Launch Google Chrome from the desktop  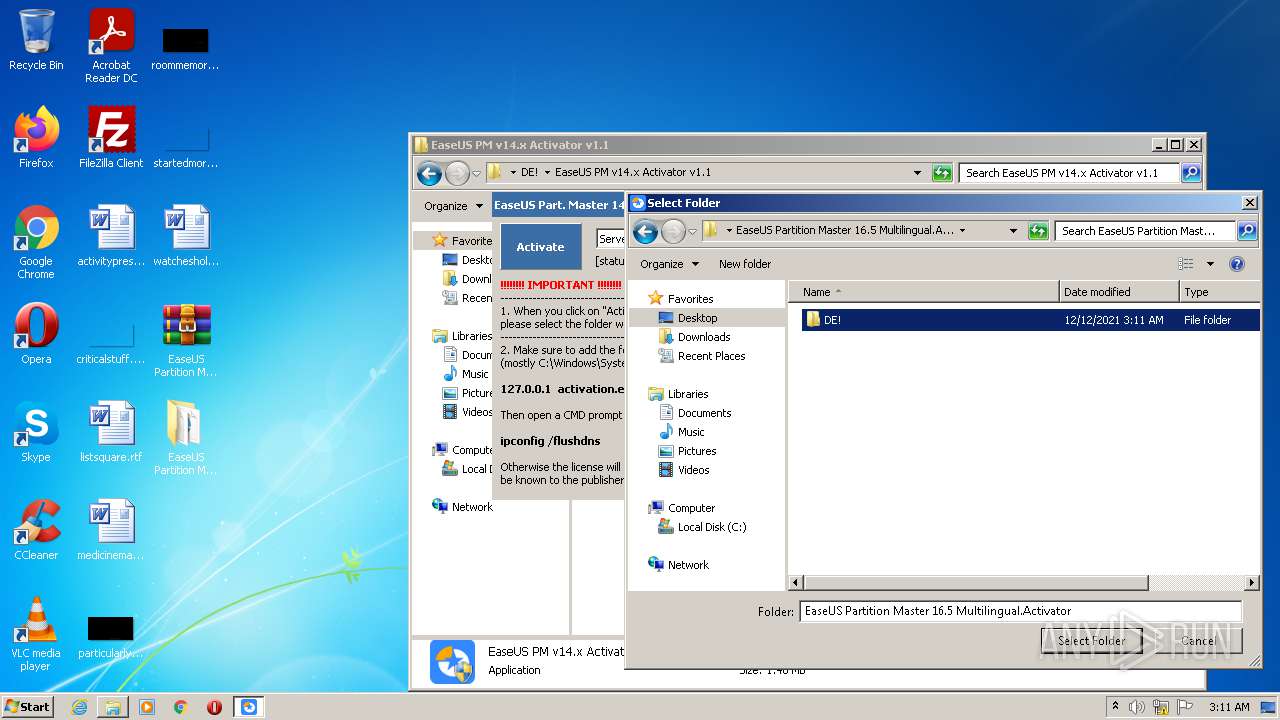click(x=36, y=242)
